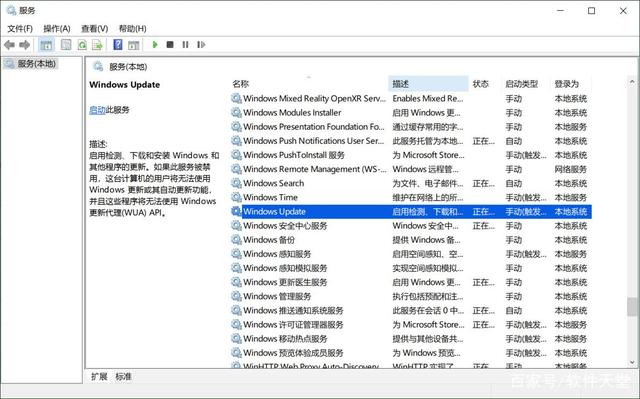Select Windows Presentation Foundation Font Cache row
The height and width of the screenshot is (399, 640).
click(411, 127)
